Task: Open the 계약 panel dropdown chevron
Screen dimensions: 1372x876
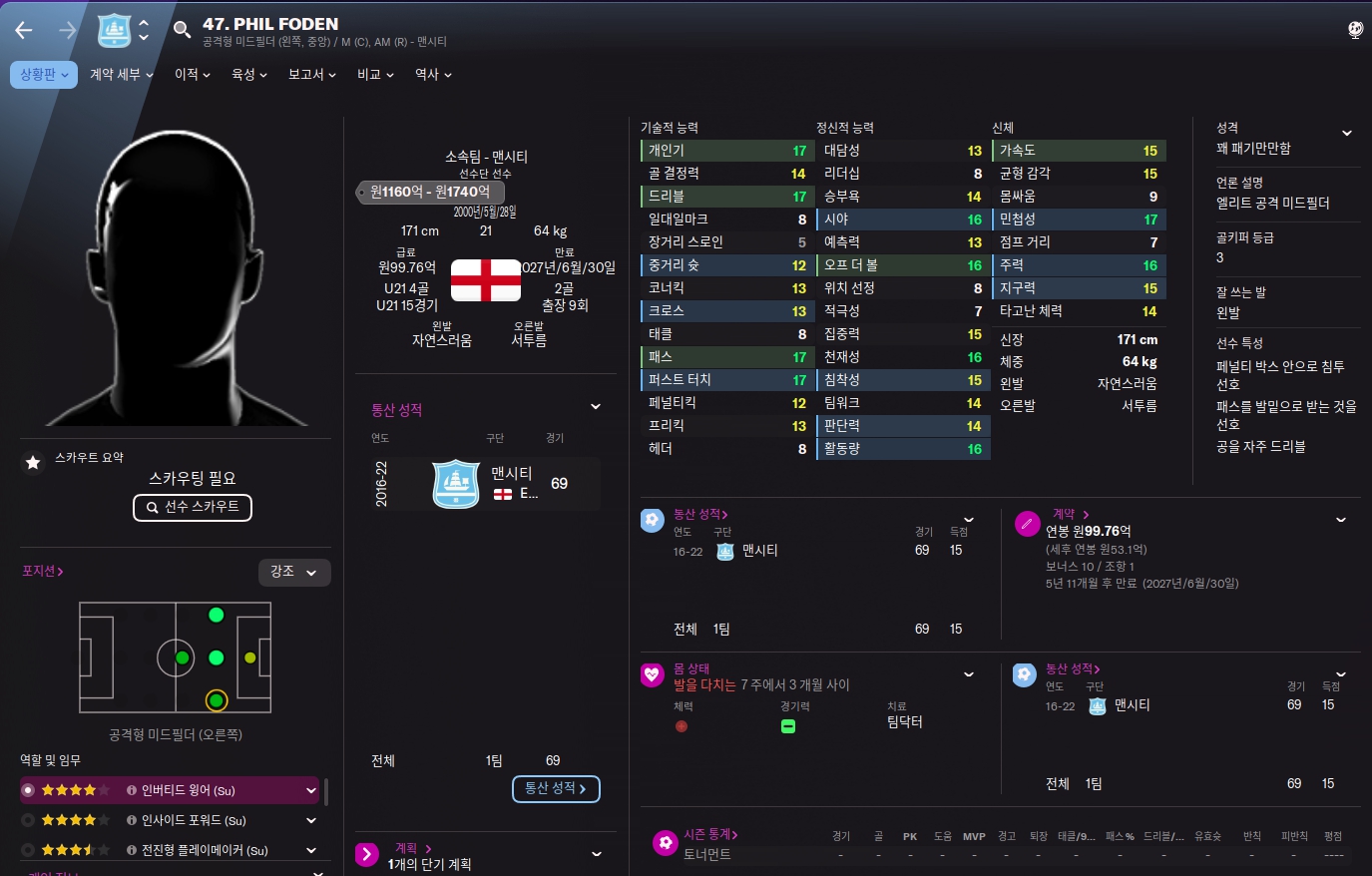Action: pos(1341,520)
